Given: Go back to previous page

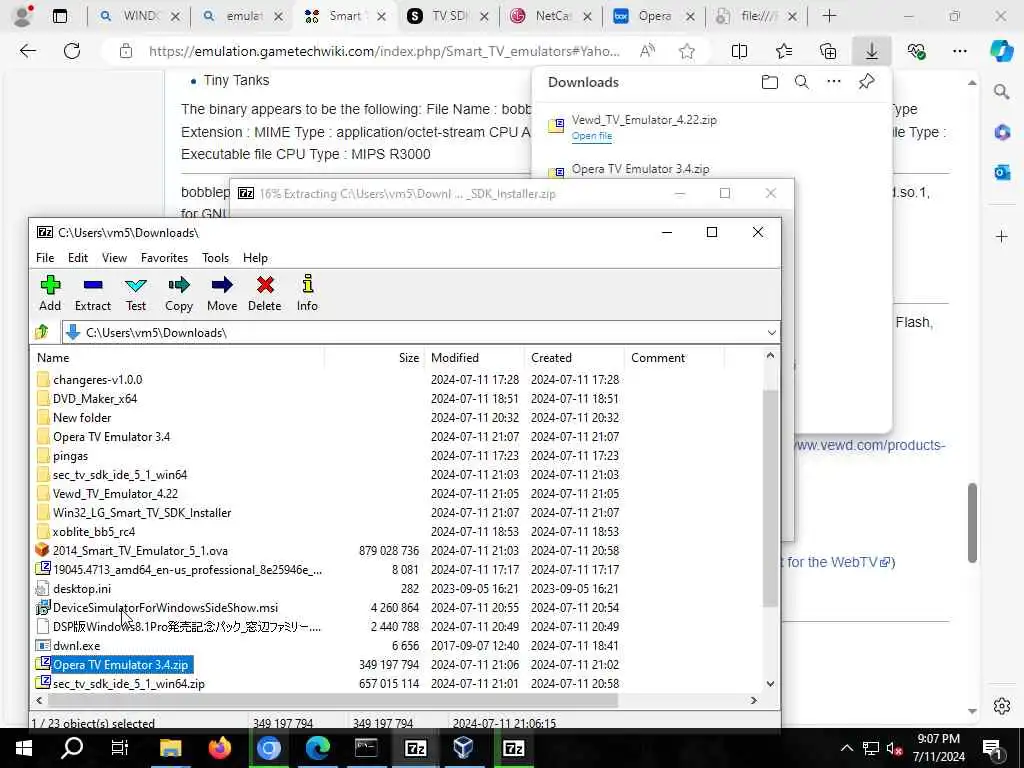Looking at the screenshot, I should 27,51.
